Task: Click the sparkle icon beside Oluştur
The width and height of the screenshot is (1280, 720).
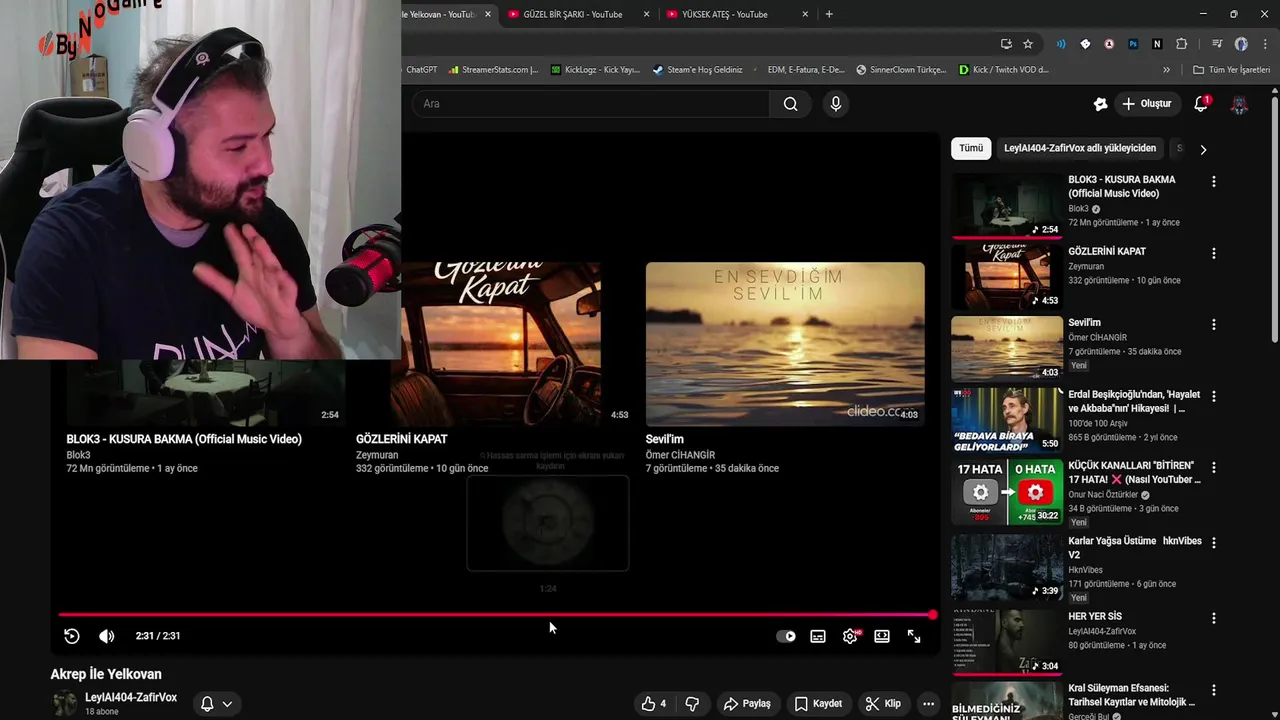Action: point(1101,104)
